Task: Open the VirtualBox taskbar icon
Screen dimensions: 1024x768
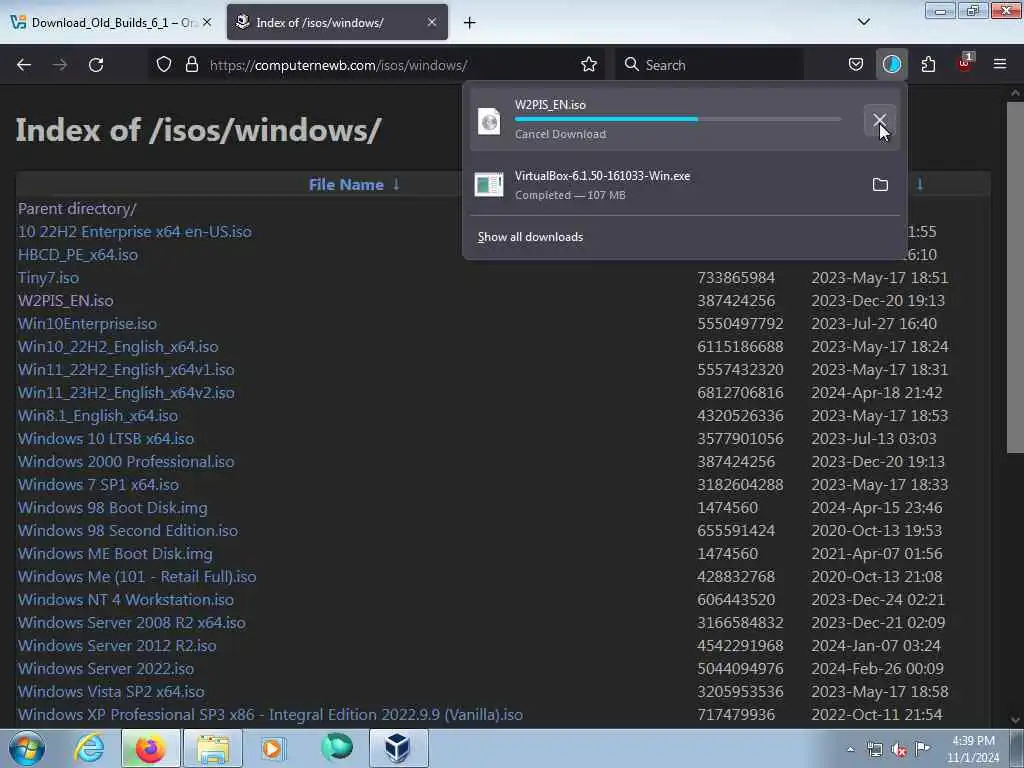Action: (x=398, y=748)
